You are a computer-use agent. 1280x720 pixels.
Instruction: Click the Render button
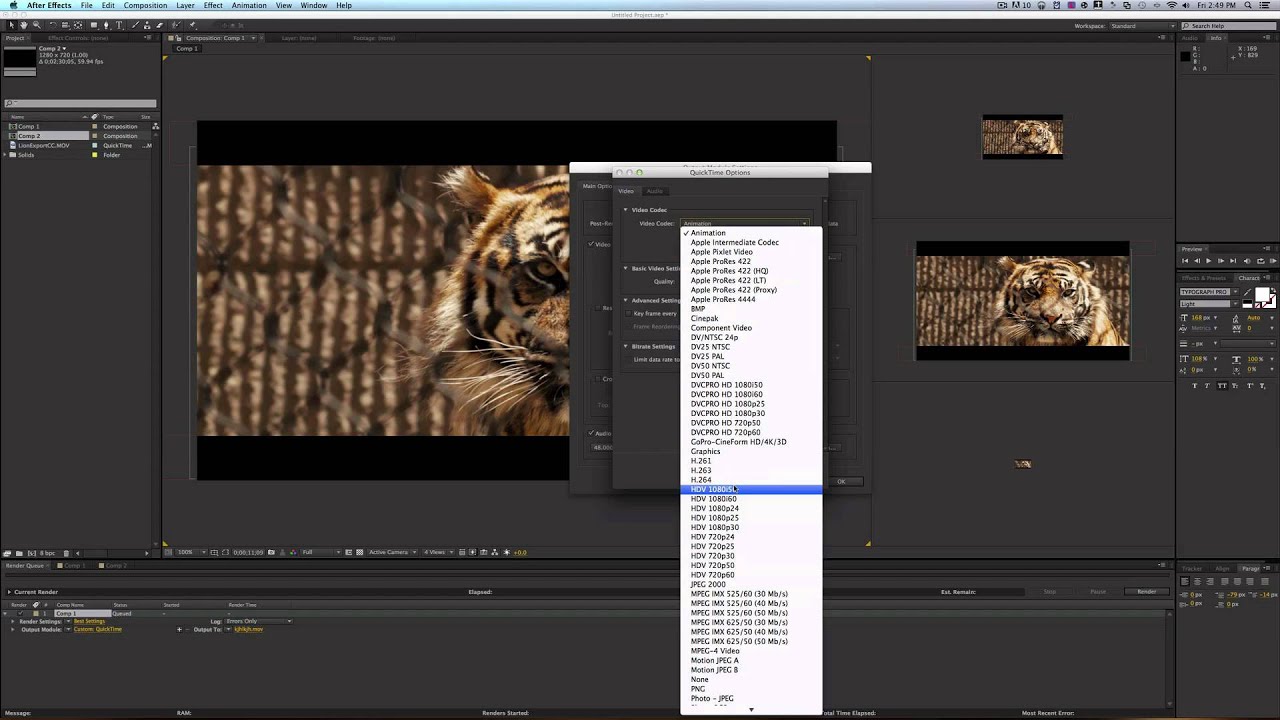(x=1147, y=591)
